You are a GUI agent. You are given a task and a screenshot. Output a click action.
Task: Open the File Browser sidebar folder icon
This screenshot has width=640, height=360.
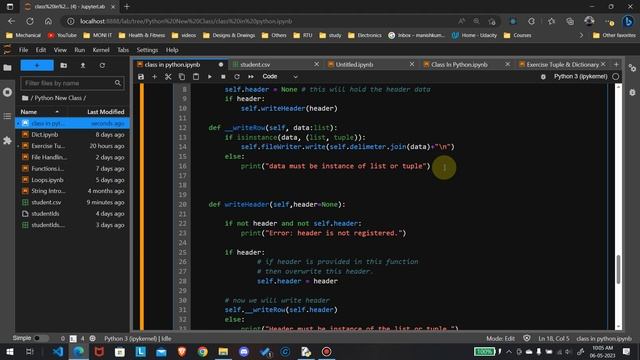pos(7,68)
